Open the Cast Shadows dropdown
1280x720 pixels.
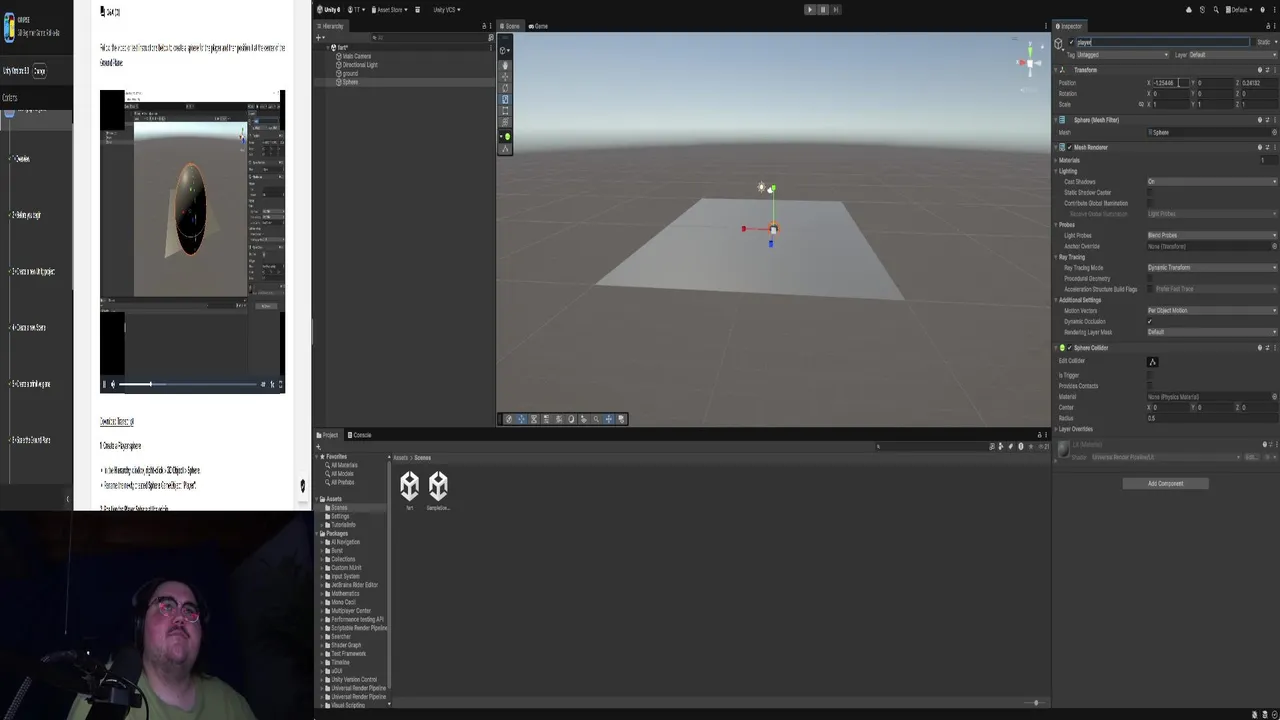1212,182
